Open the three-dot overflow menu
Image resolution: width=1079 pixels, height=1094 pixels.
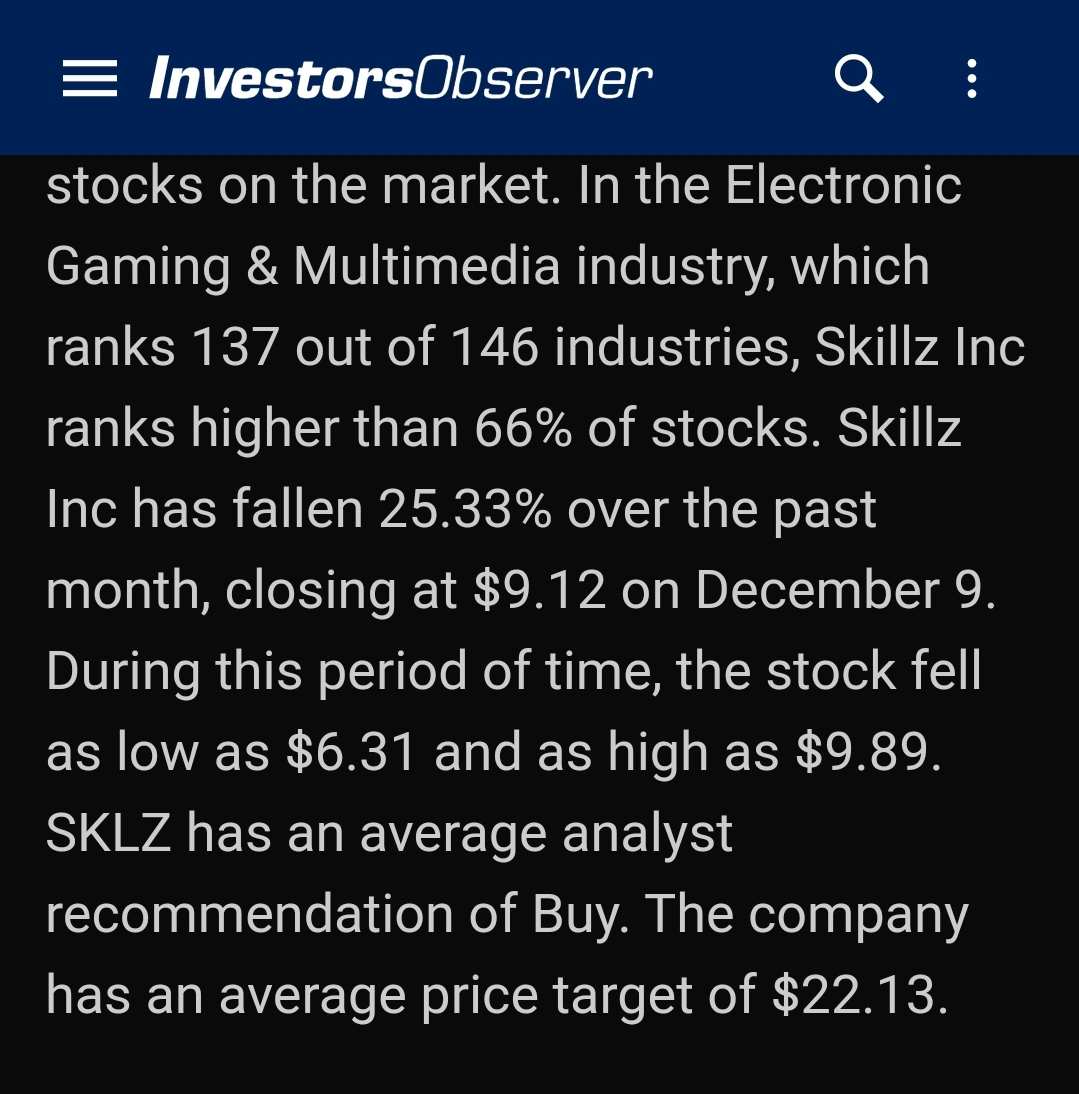coord(972,78)
